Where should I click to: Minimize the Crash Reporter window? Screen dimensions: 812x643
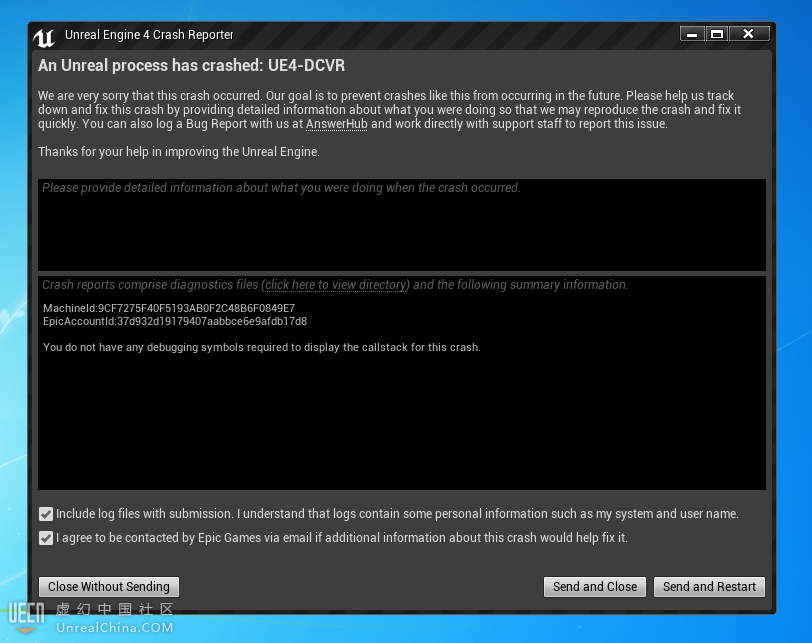(x=692, y=34)
